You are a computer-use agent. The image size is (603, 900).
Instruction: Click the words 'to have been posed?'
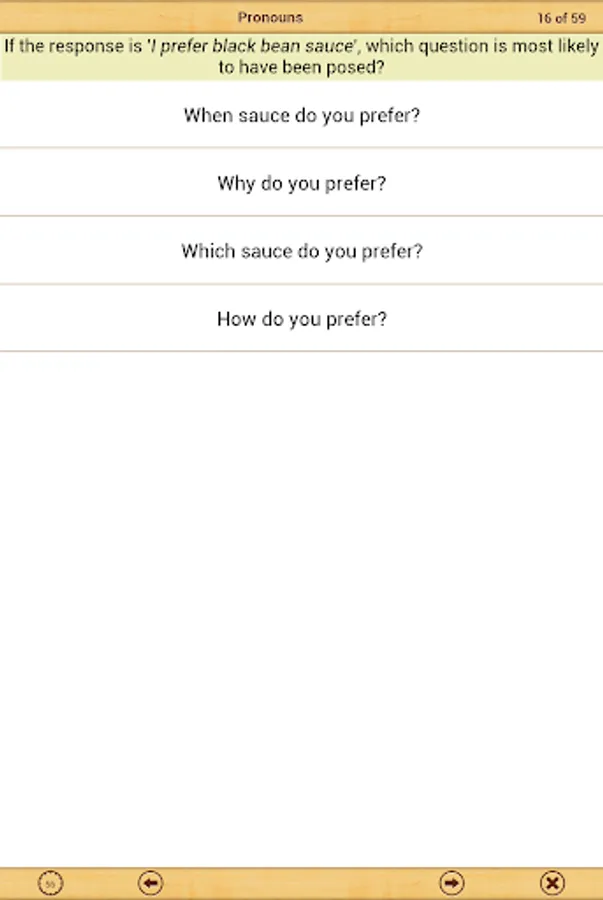point(301,67)
